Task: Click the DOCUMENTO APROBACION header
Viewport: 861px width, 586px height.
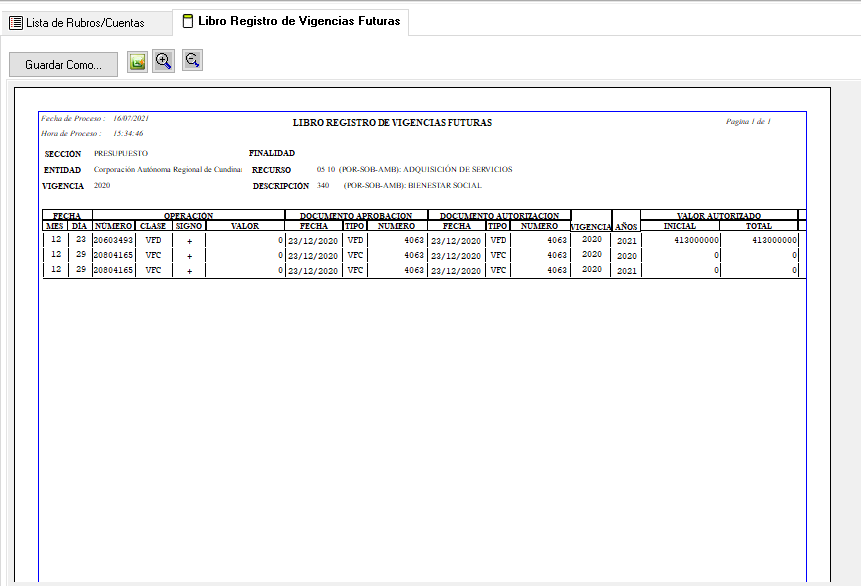Action: click(x=356, y=215)
